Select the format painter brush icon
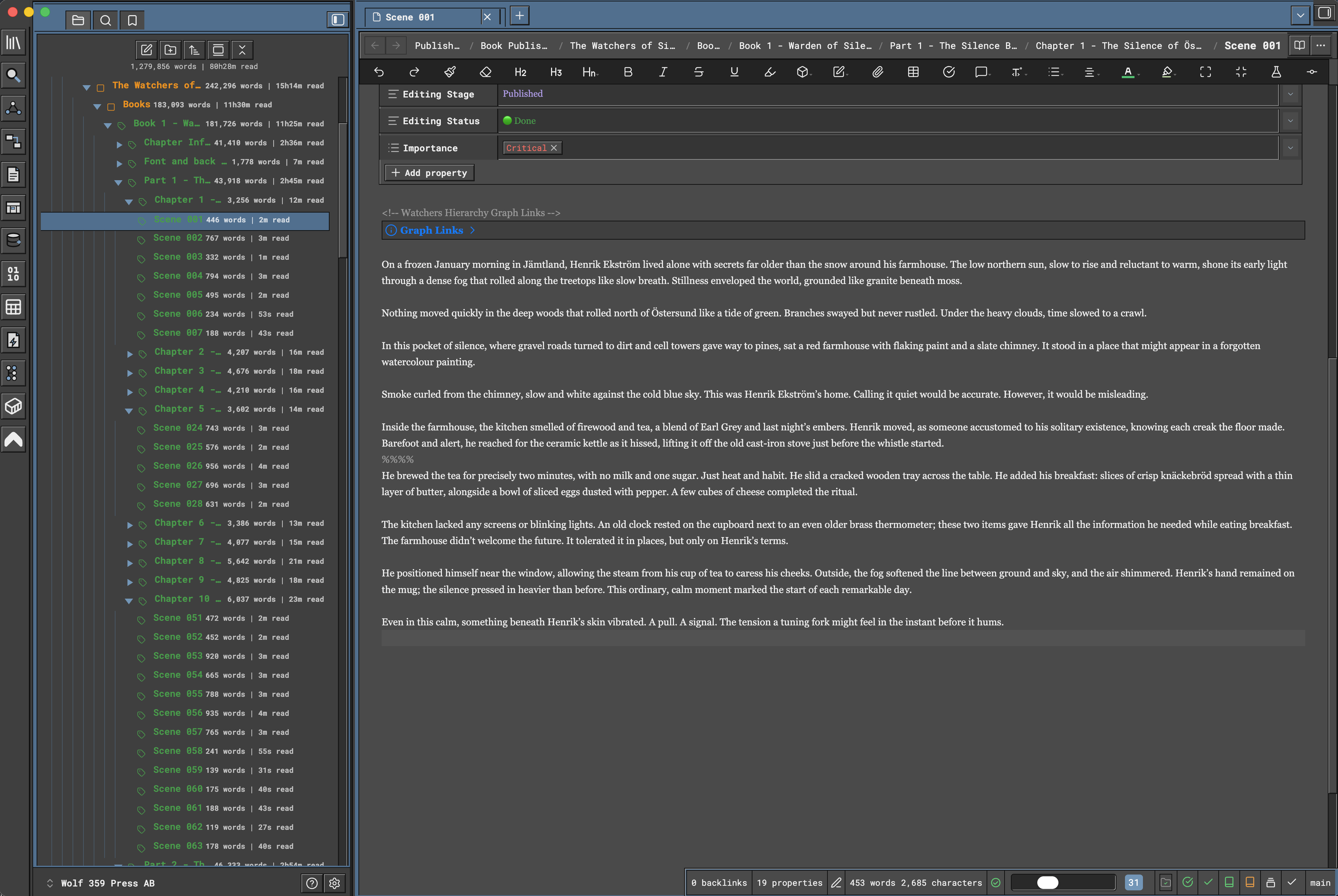1338x896 pixels. click(450, 72)
